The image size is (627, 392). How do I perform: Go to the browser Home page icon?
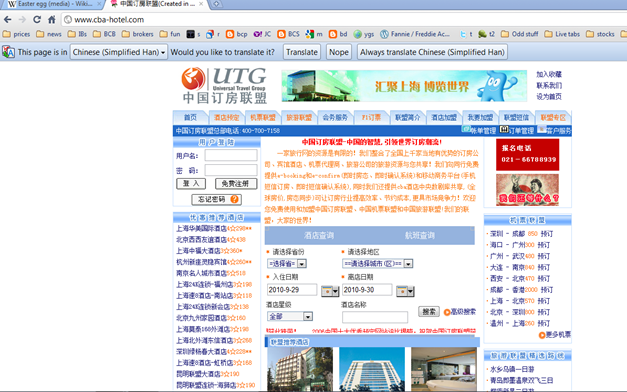coord(52,19)
